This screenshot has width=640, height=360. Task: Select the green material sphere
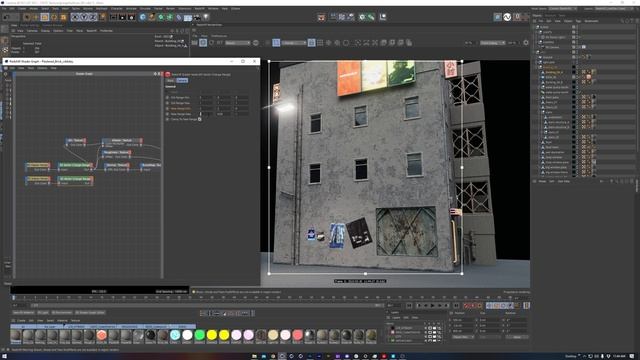point(200,335)
